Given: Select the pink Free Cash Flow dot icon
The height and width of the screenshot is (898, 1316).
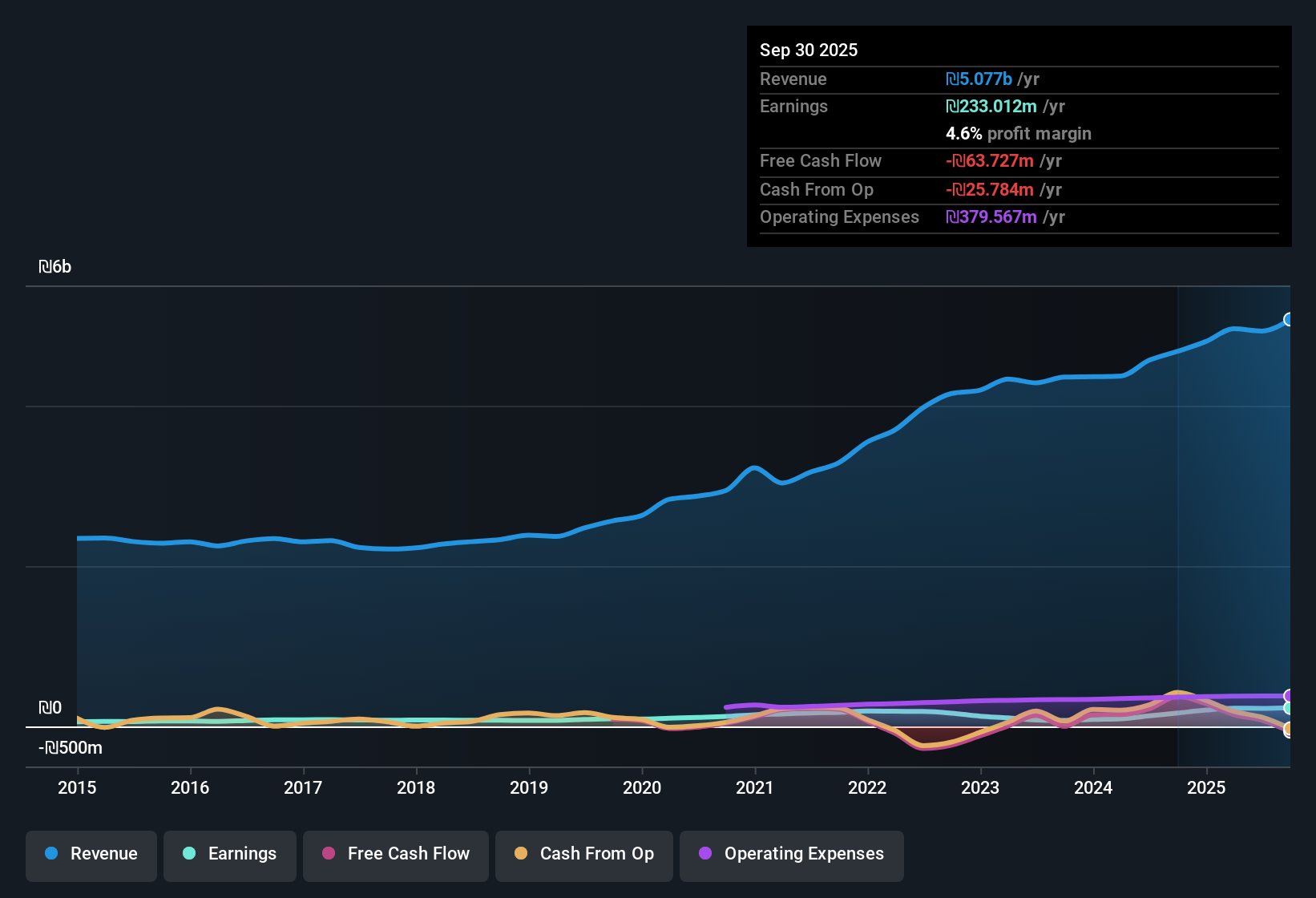Looking at the screenshot, I should point(328,854).
